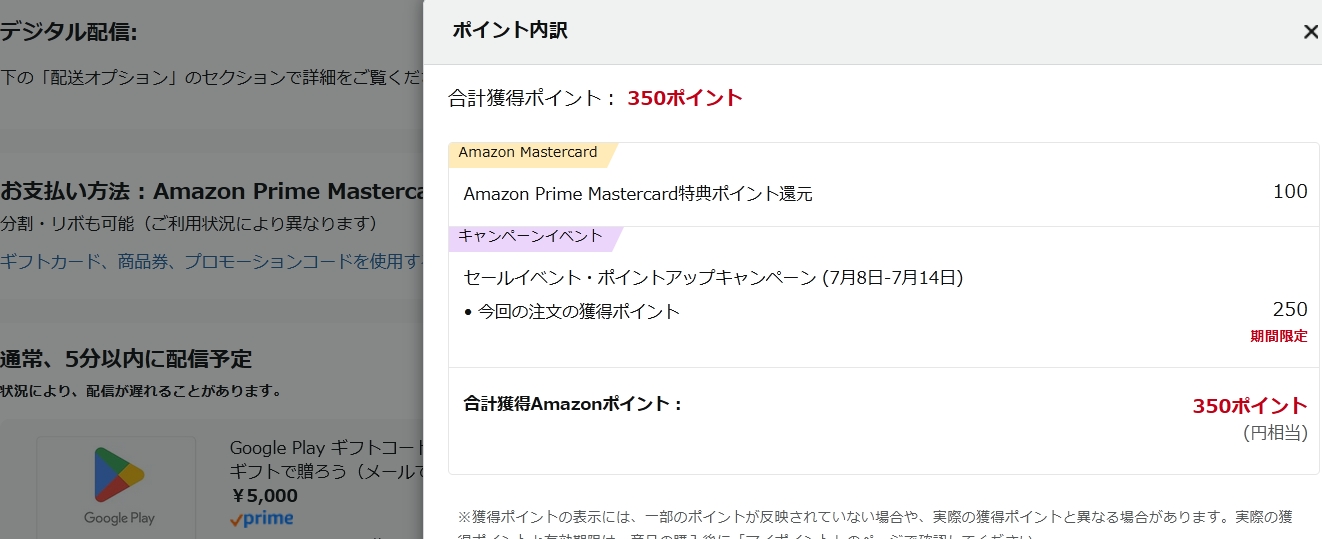Select the セールイベント・ポイントアップキャンペーン line
Viewport: 1322px width, 539px height.
tap(713, 278)
